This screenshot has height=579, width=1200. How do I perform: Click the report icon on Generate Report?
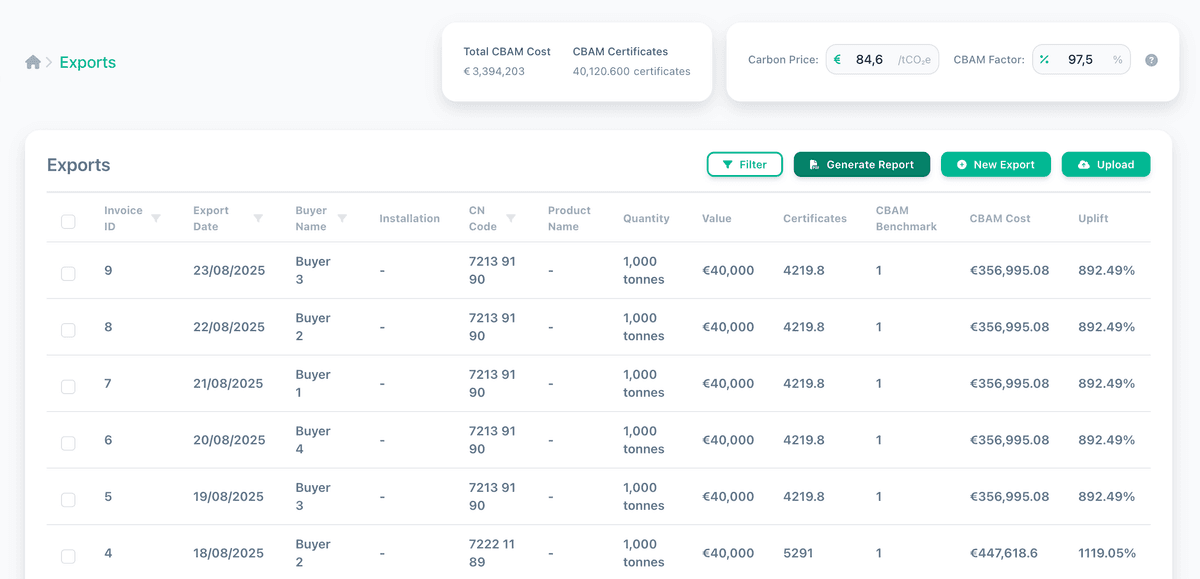(x=812, y=164)
